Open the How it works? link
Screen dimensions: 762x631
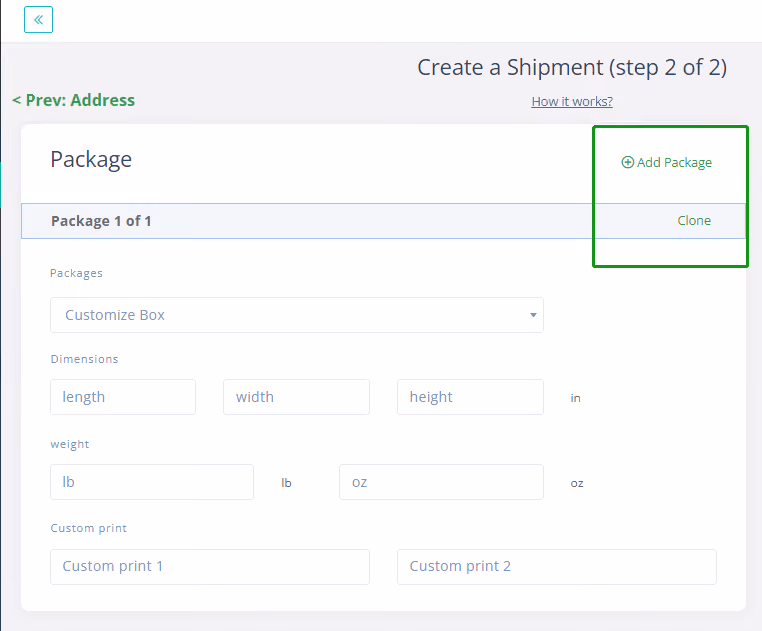572,101
